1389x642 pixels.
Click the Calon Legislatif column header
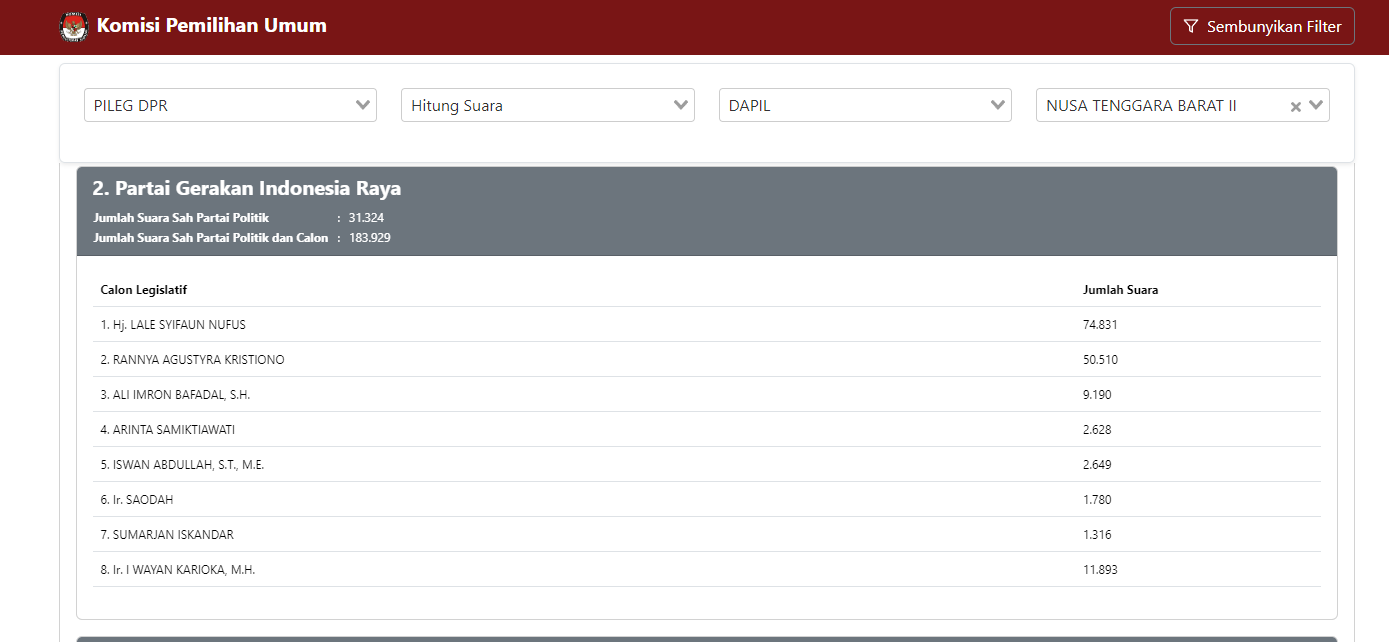click(144, 290)
